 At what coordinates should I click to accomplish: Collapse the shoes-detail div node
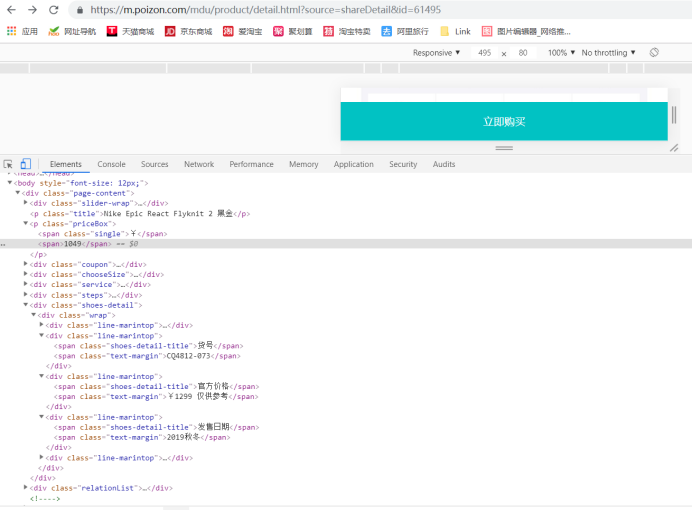click(26, 305)
